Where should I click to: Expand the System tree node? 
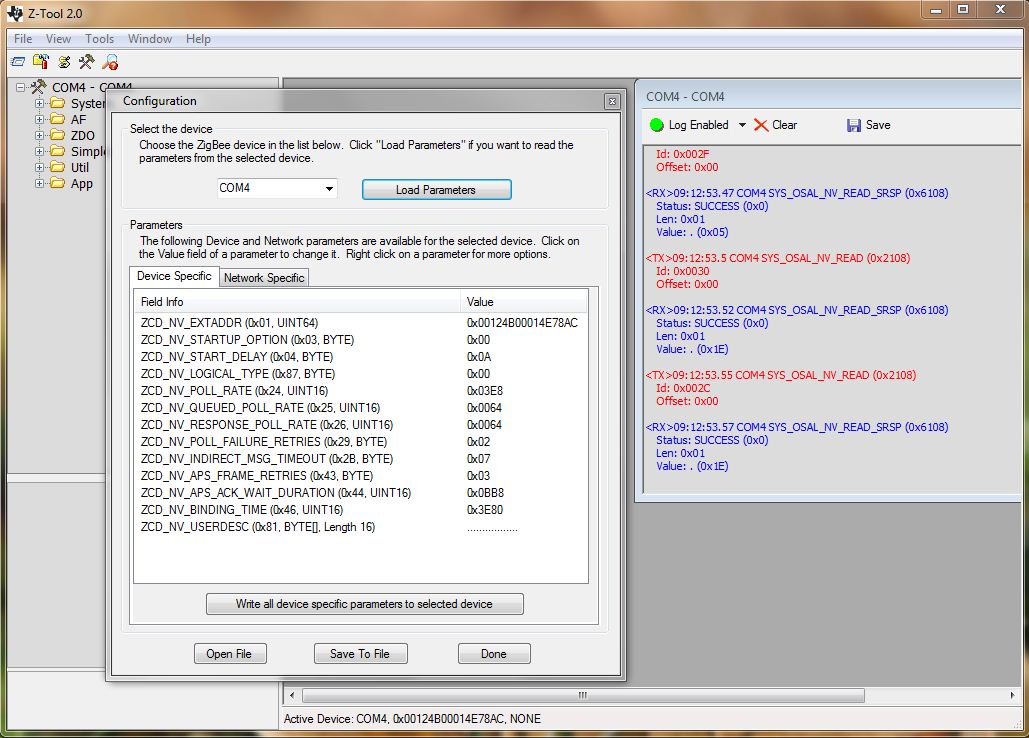tap(39, 103)
